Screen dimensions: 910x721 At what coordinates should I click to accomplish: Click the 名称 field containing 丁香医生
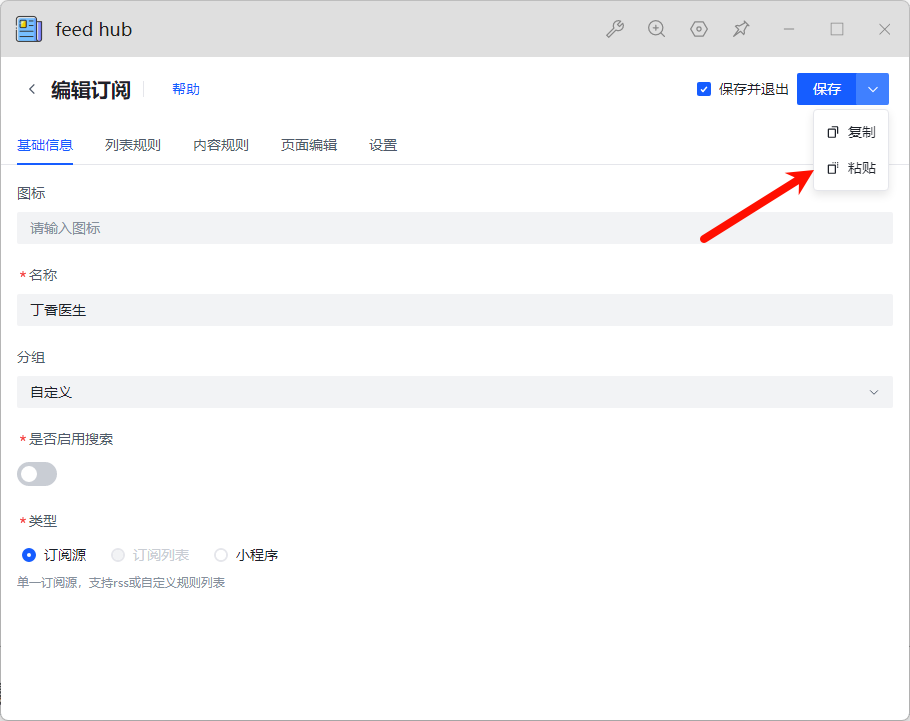[455, 310]
